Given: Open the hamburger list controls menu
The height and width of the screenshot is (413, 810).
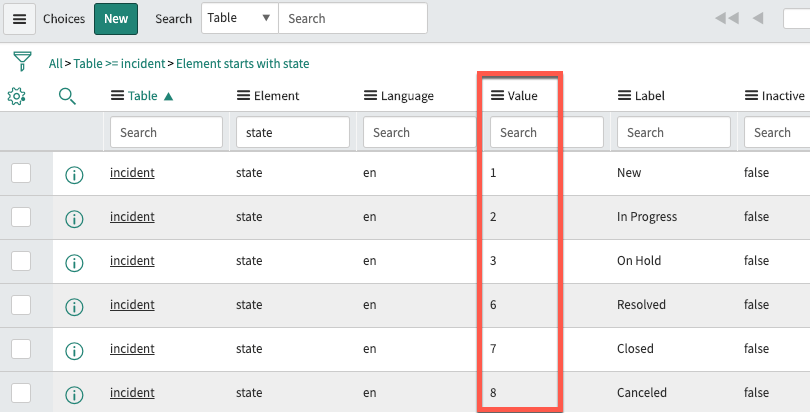Looking at the screenshot, I should tap(20, 19).
